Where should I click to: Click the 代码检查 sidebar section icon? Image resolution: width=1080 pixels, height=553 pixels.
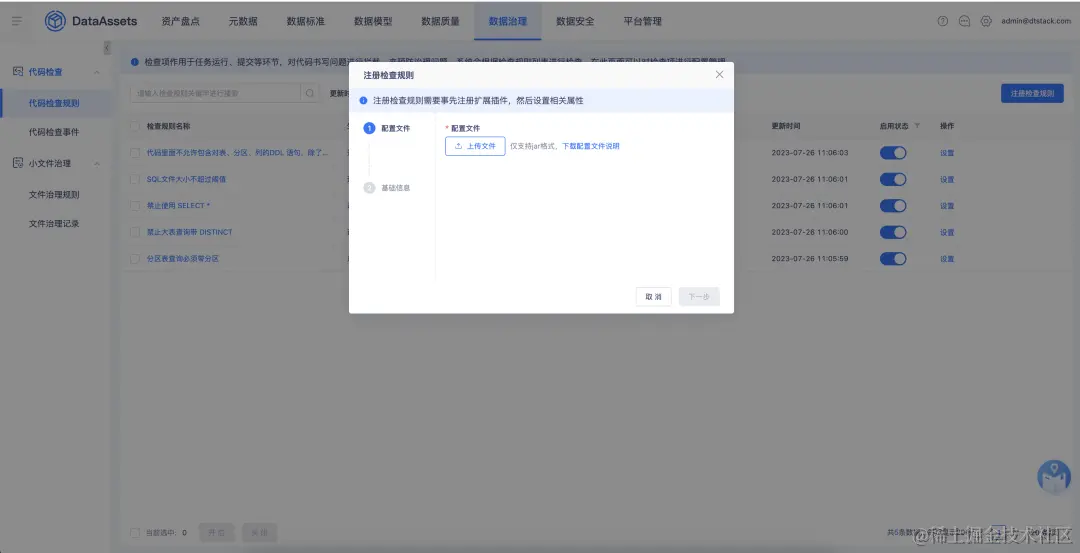18,72
